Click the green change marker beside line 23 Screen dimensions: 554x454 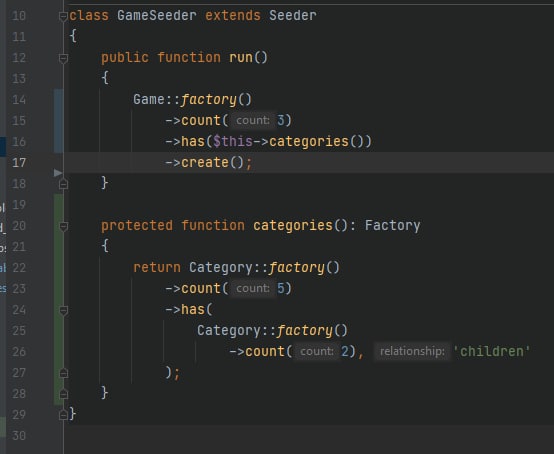pos(59,299)
